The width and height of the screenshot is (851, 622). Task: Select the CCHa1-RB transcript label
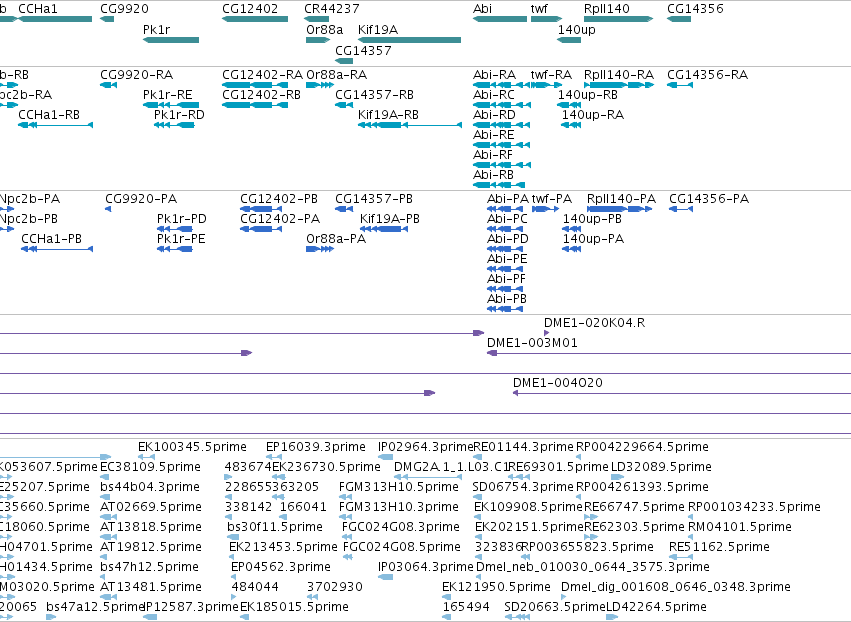49,115
